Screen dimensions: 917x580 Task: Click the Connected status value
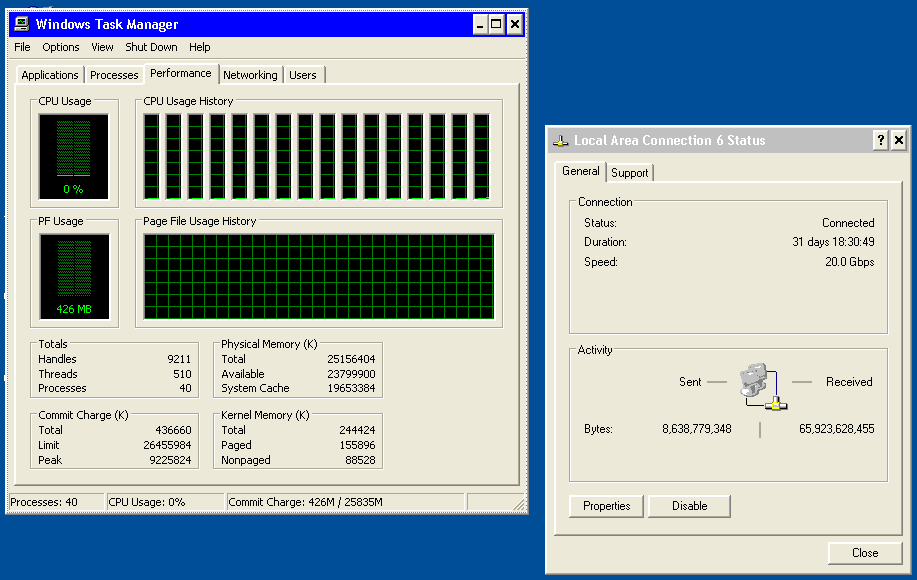point(848,223)
